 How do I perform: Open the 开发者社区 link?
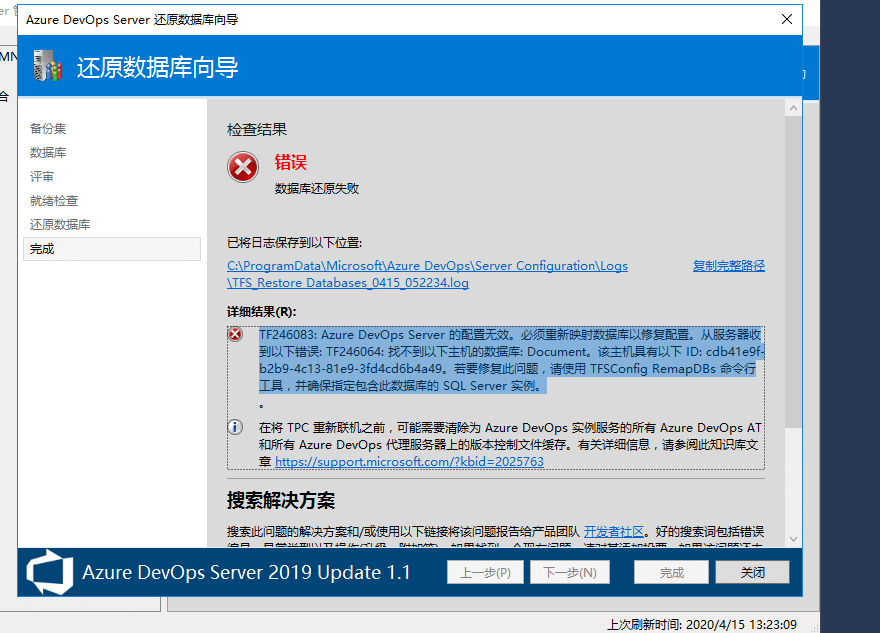tap(614, 530)
